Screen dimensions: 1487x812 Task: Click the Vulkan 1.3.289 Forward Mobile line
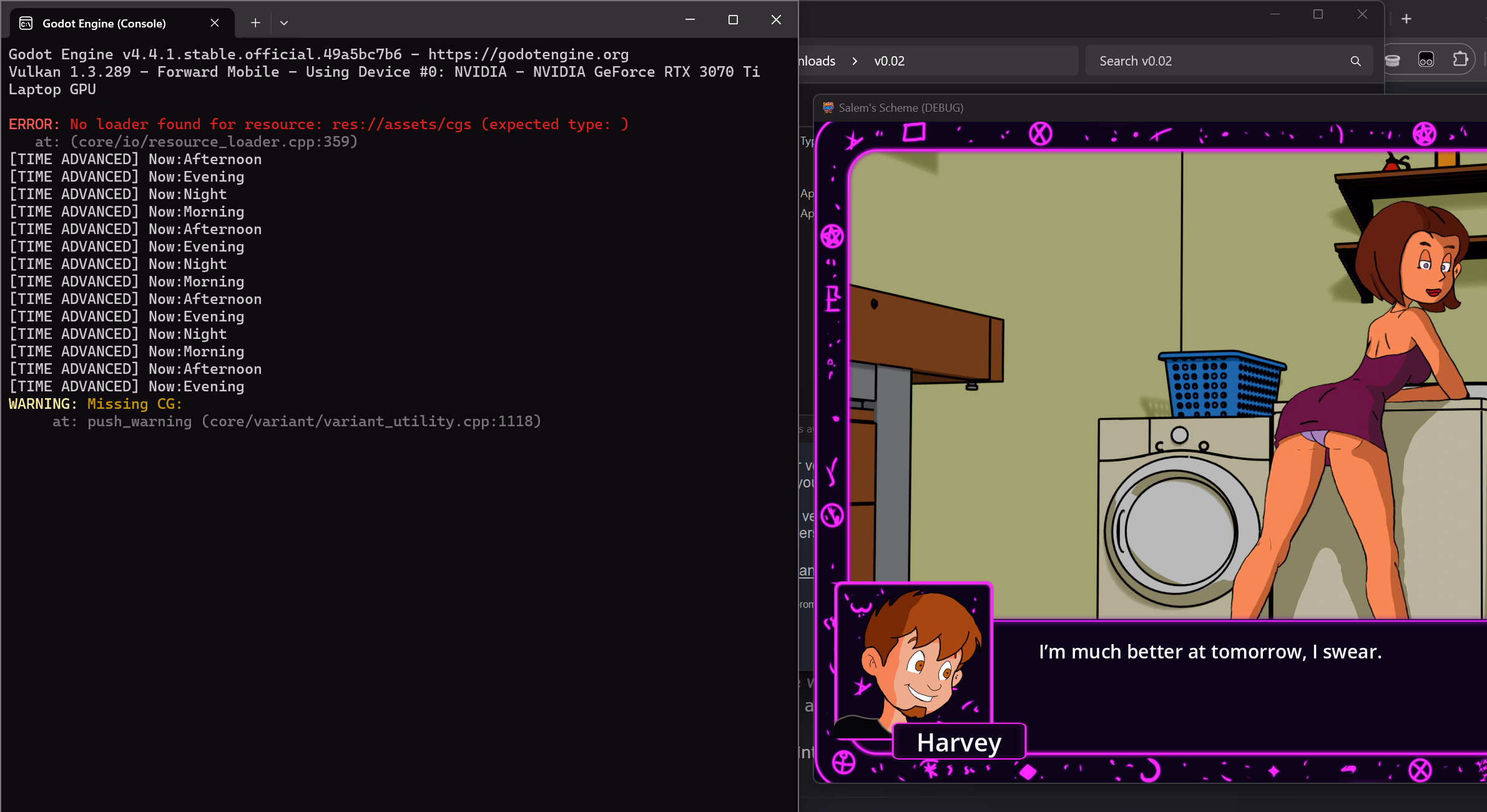(384, 72)
